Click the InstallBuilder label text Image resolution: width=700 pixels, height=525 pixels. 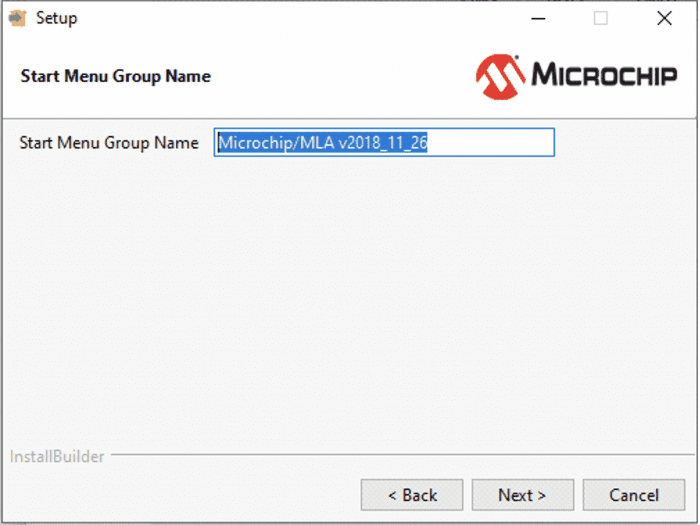[57, 457]
